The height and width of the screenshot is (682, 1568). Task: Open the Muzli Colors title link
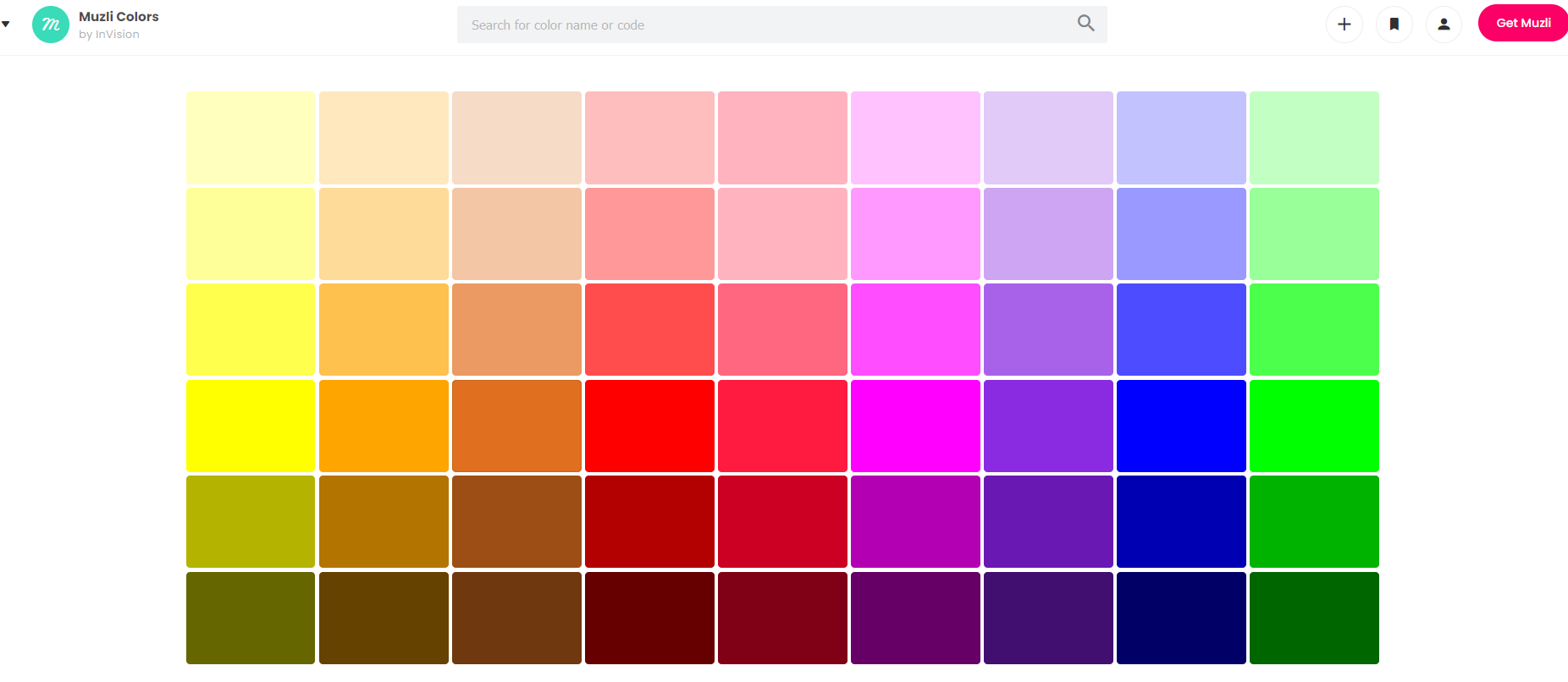coord(119,17)
